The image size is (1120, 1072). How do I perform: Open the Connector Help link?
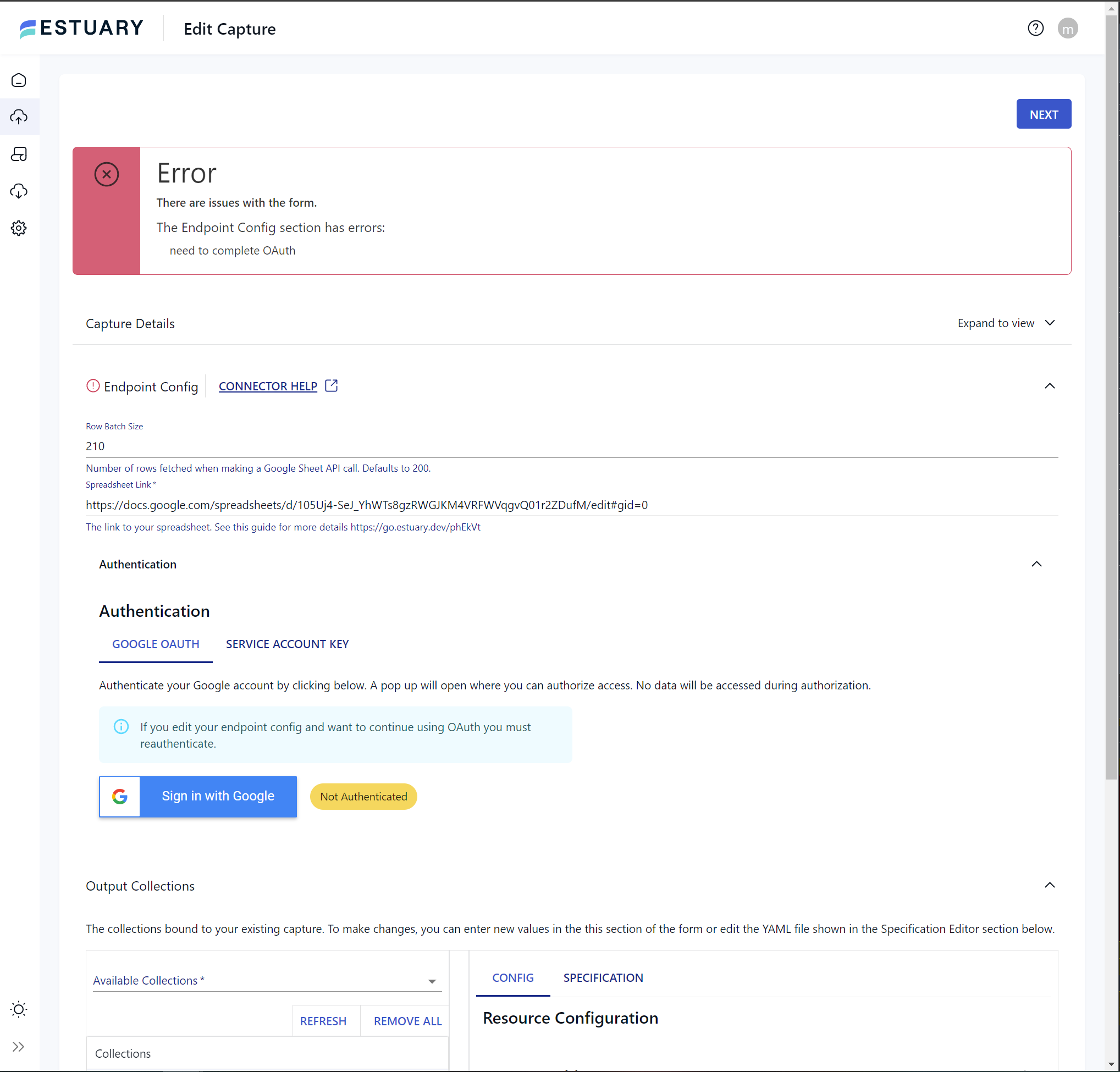point(268,386)
